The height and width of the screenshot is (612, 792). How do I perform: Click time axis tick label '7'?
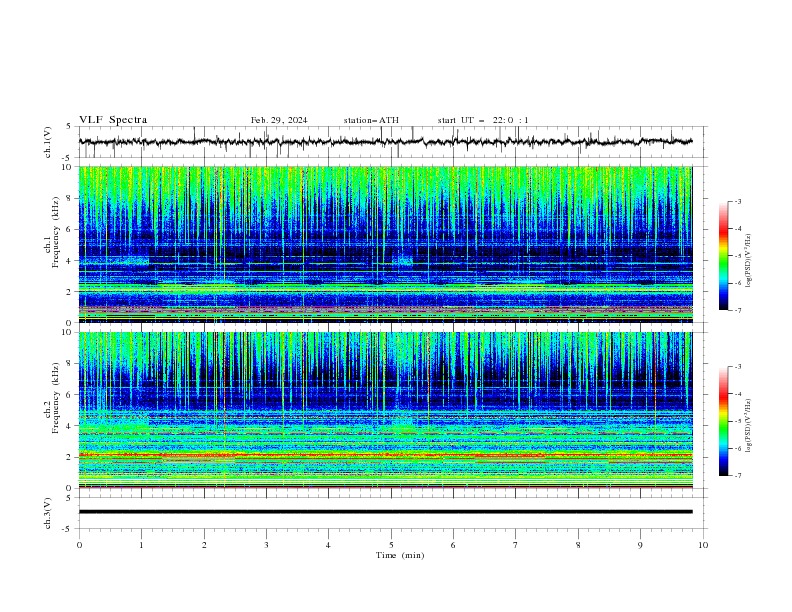pos(516,545)
